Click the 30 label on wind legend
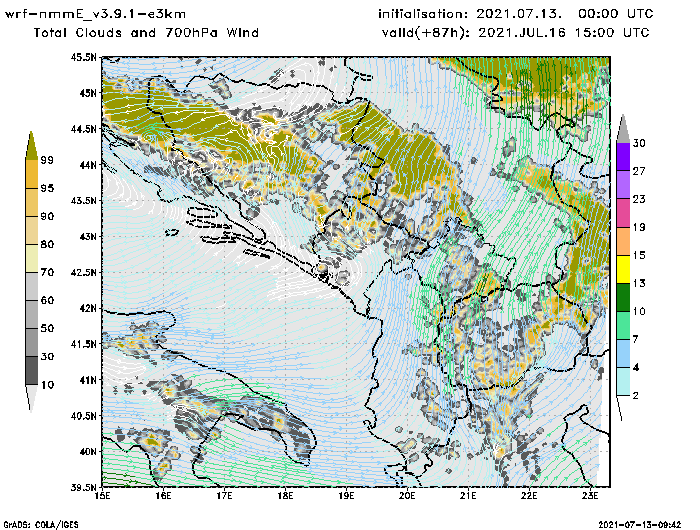700x530 pixels. click(x=639, y=143)
